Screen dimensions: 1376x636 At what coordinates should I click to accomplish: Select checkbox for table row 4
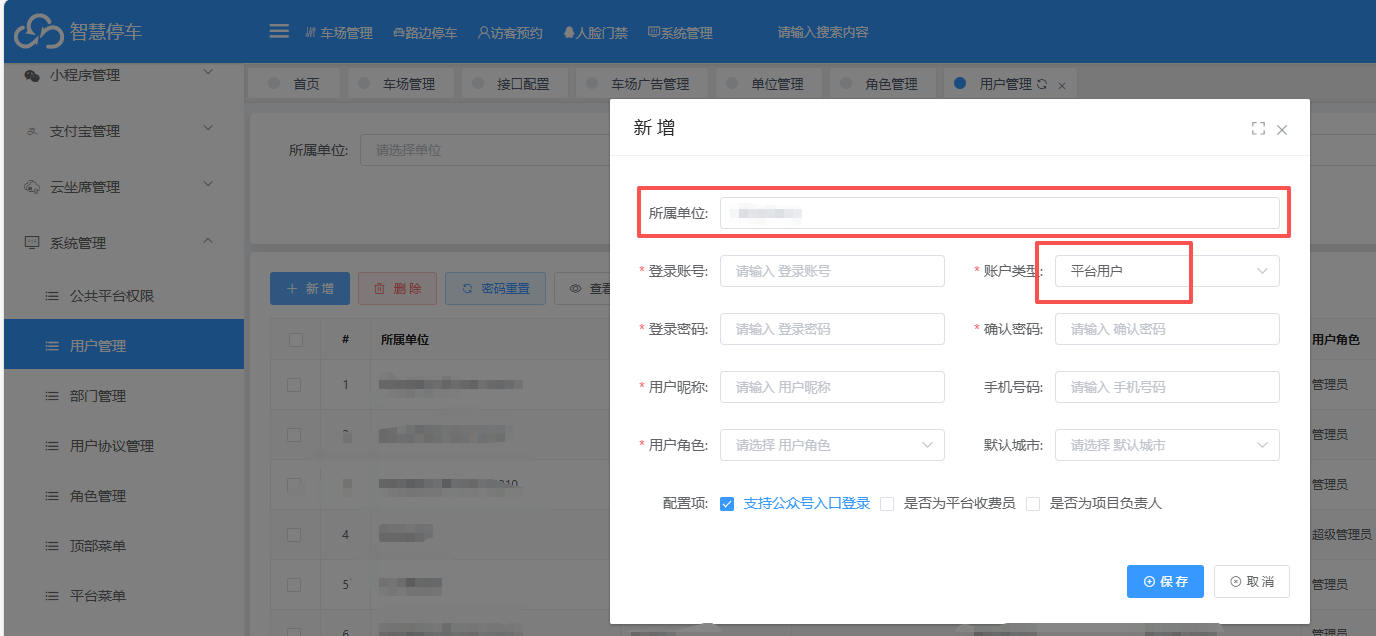point(295,534)
